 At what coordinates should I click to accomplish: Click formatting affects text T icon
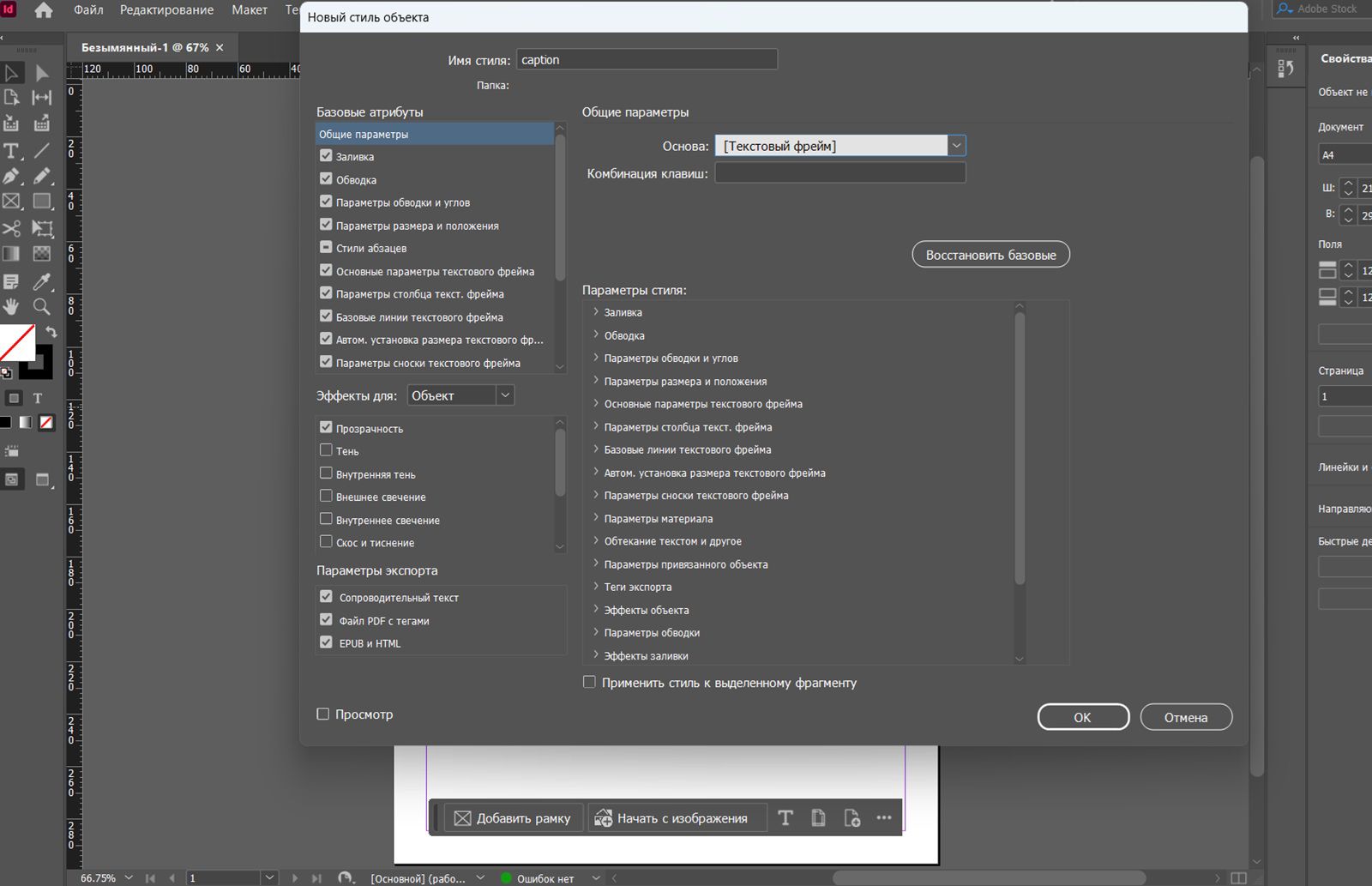pyautogui.click(x=38, y=398)
